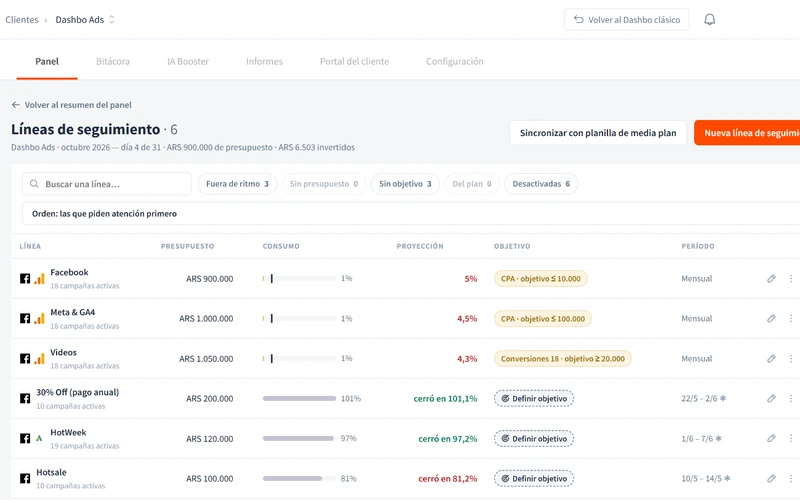Click the Facebook logo in 30% Off row
The width and height of the screenshot is (800, 500).
25,398
